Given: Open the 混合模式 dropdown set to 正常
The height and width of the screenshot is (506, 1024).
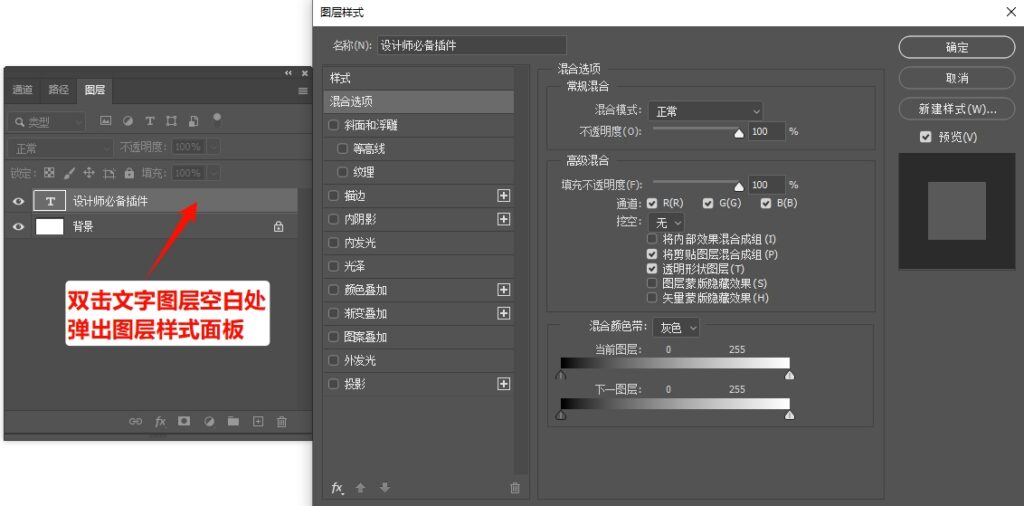Looking at the screenshot, I should pos(705,111).
